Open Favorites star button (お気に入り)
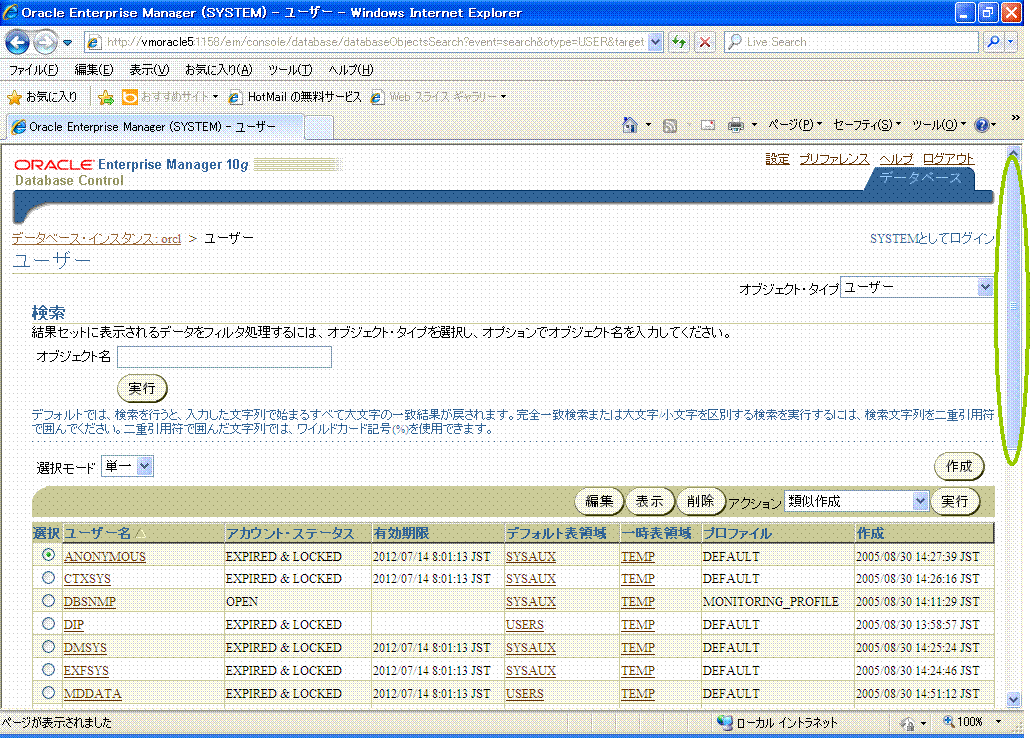 tap(42, 97)
